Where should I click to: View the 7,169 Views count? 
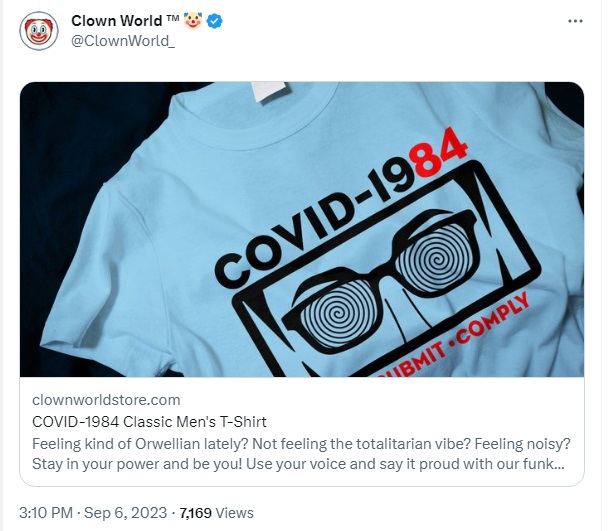(216, 513)
